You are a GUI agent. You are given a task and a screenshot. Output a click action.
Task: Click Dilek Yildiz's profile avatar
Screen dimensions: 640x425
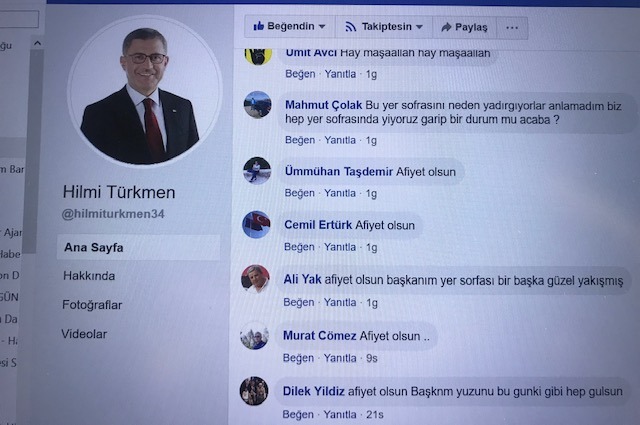tap(254, 391)
